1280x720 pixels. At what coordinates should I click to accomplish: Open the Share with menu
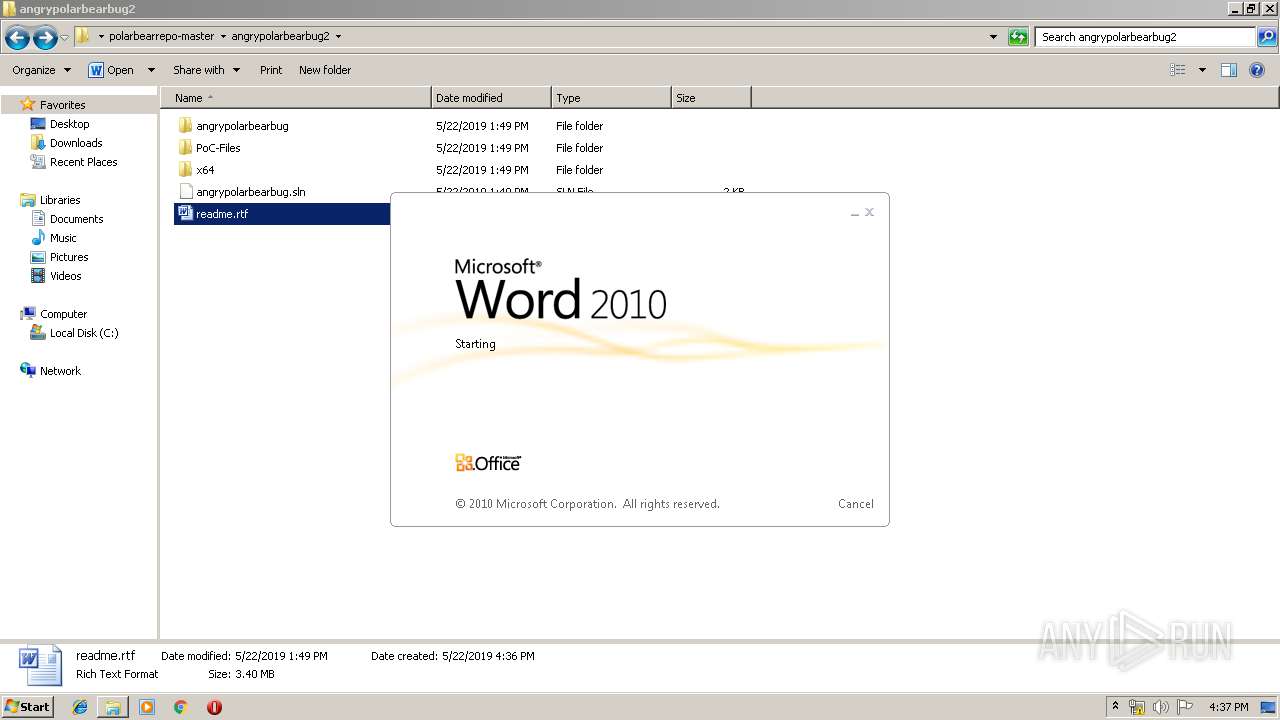click(x=206, y=70)
